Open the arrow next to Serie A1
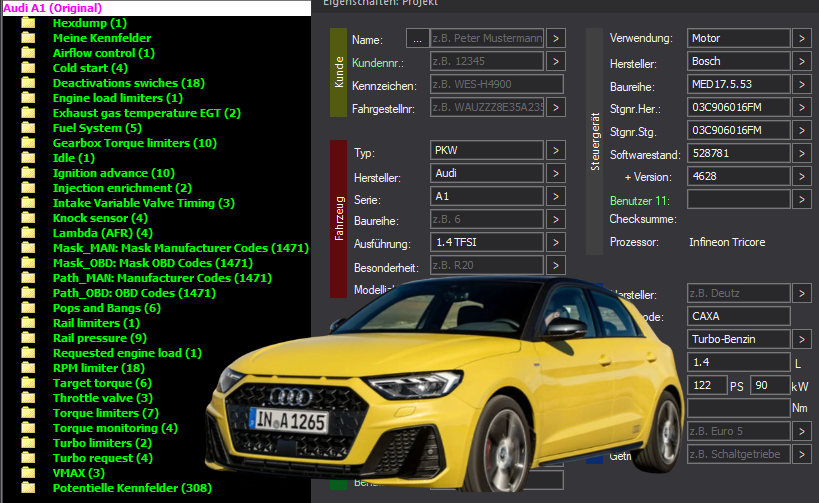This screenshot has height=503, width=819. point(556,196)
